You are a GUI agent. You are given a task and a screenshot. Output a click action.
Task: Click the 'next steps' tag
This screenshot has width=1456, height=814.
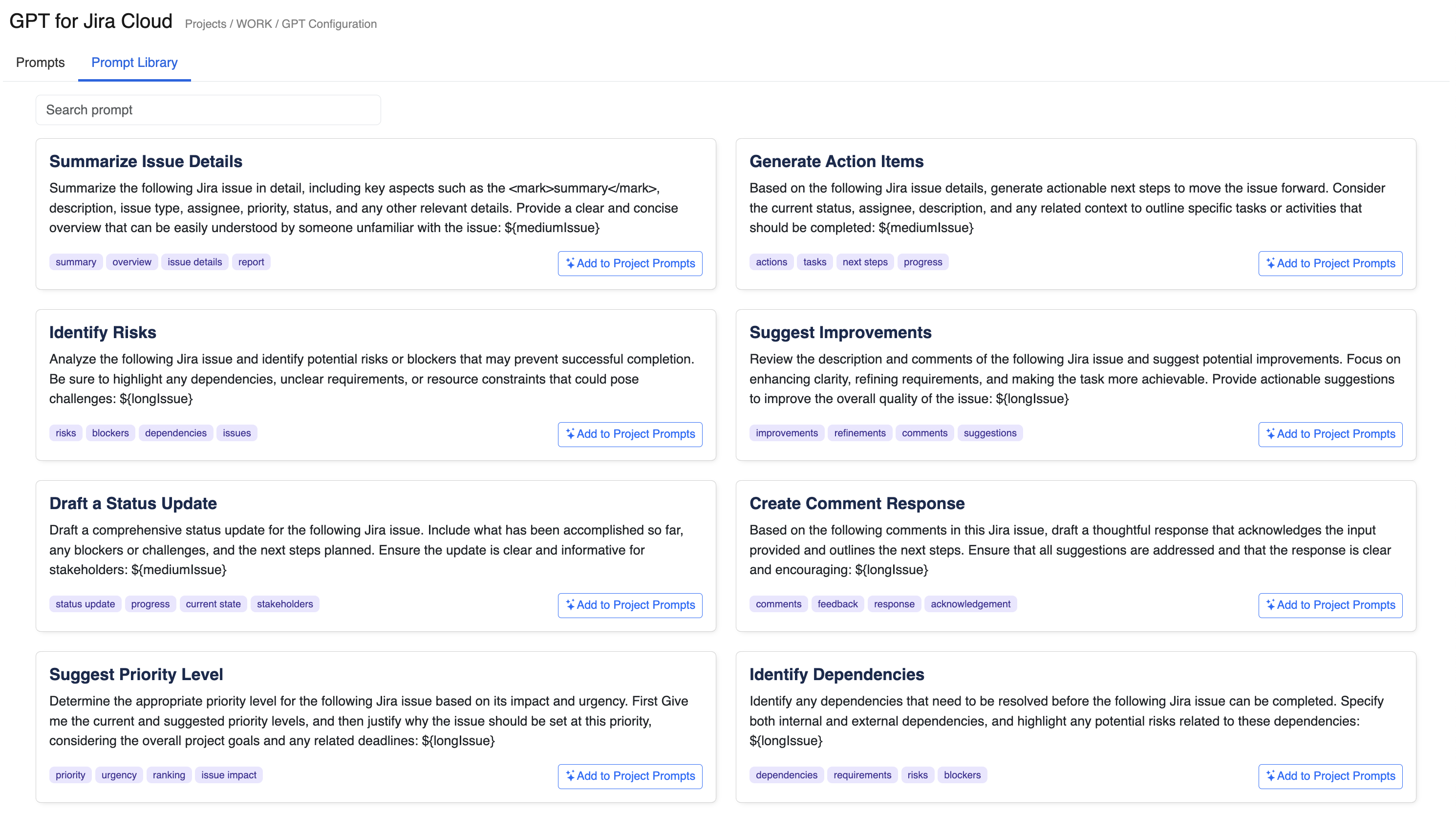pyautogui.click(x=865, y=262)
